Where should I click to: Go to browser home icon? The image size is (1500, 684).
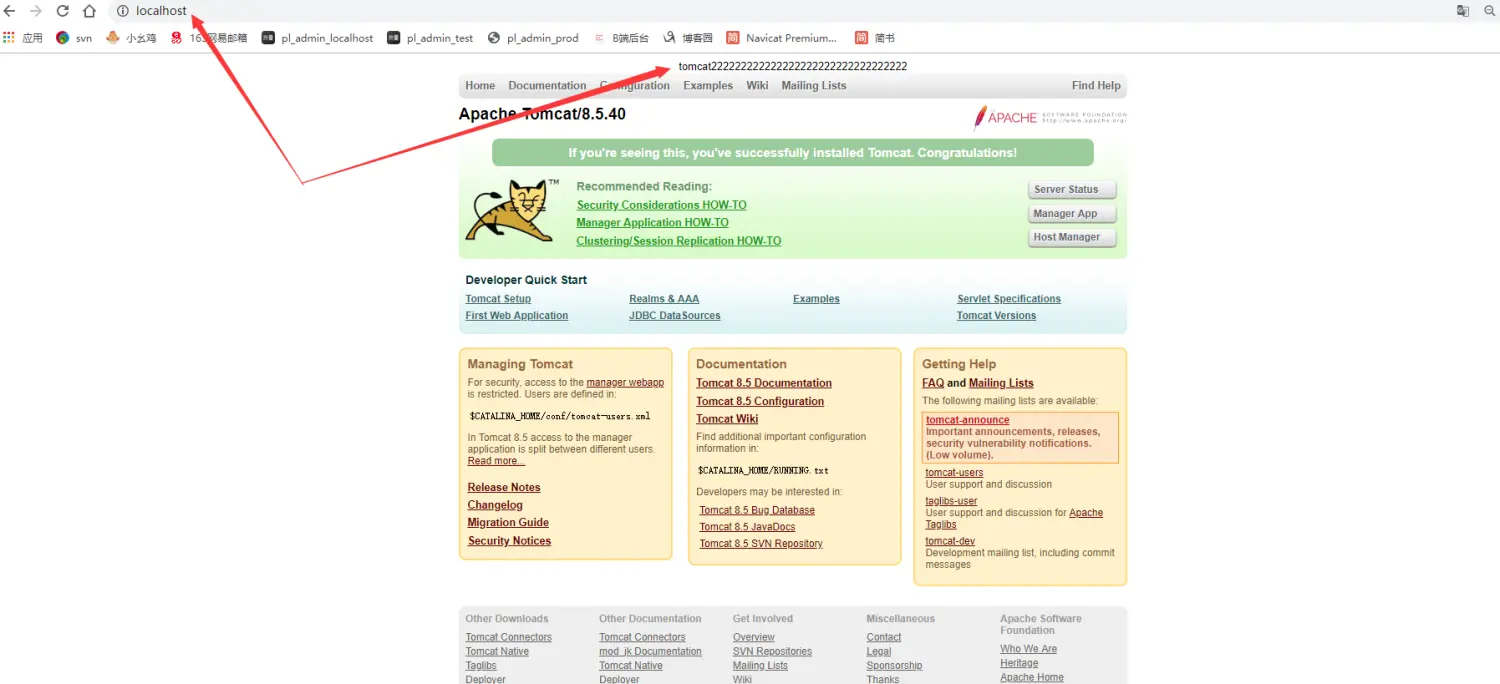coord(89,11)
